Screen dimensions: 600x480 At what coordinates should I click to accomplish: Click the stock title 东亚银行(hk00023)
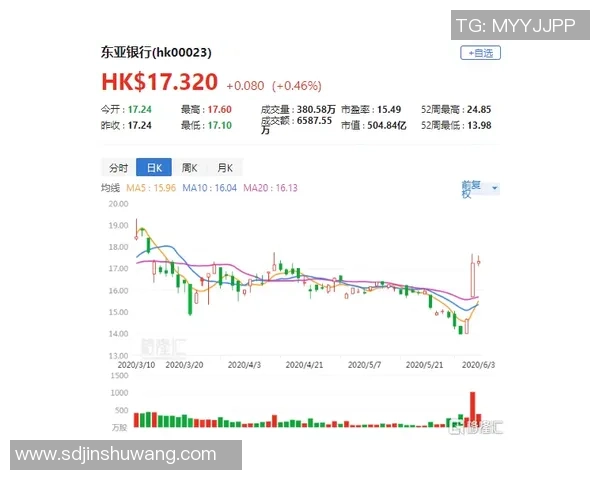156,52
